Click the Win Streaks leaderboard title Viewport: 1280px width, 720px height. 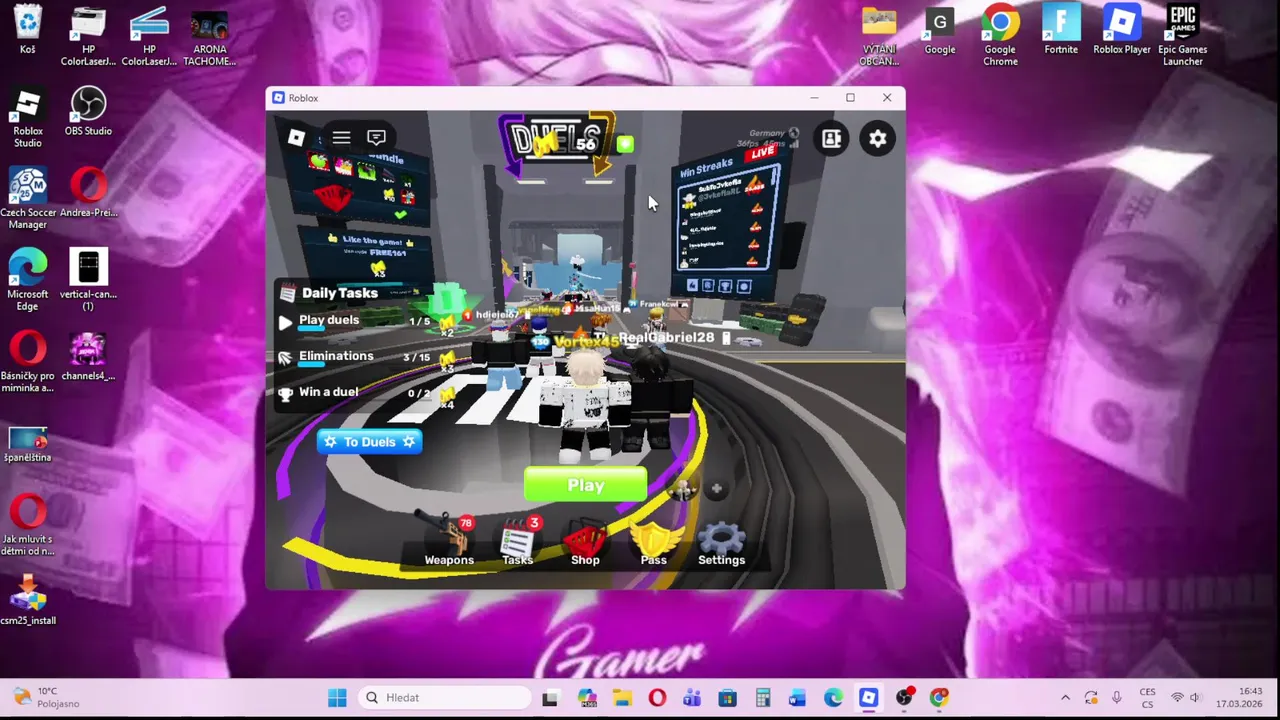[707, 170]
